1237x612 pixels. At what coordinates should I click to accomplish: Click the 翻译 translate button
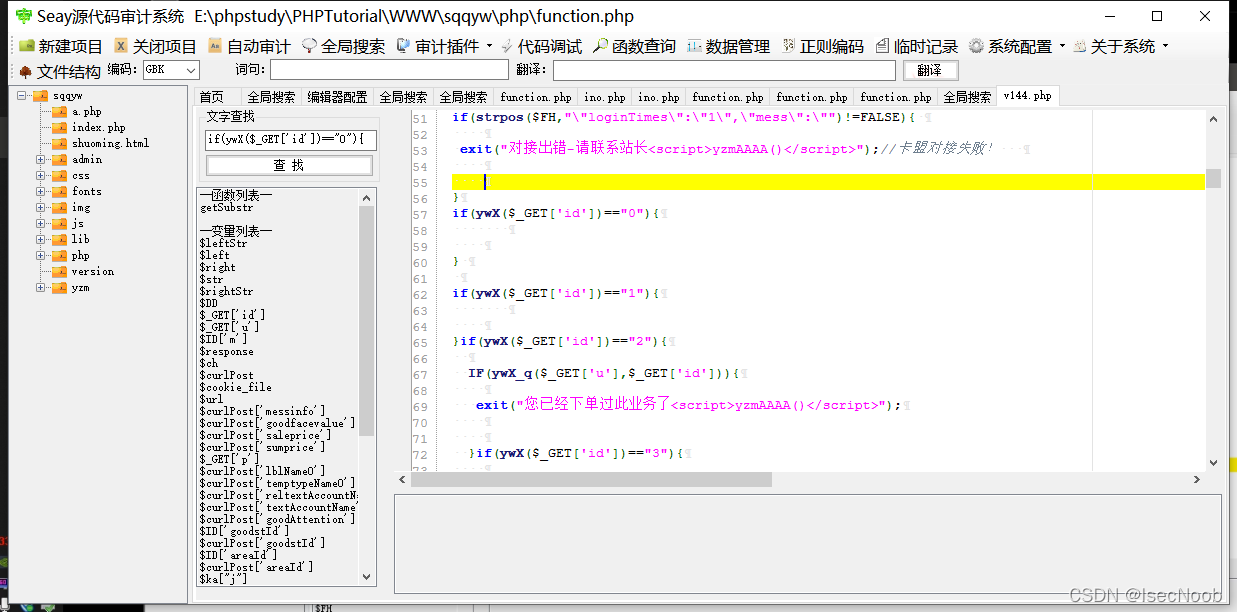tap(930, 70)
